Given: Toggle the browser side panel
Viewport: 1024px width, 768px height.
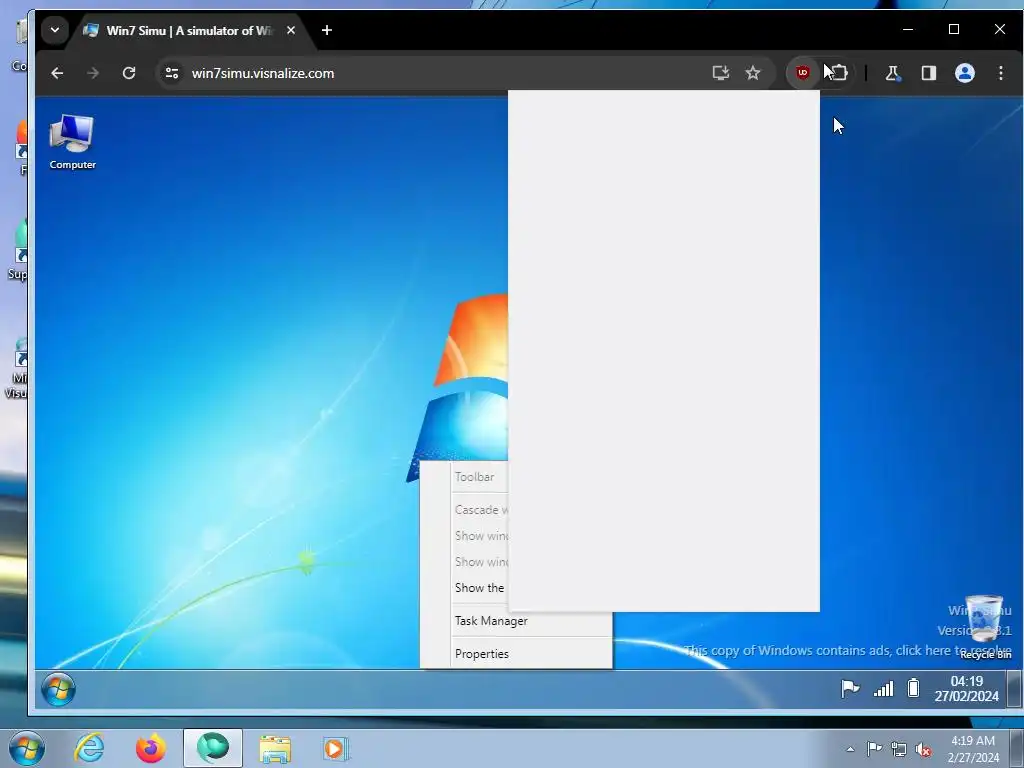Looking at the screenshot, I should pos(929,73).
